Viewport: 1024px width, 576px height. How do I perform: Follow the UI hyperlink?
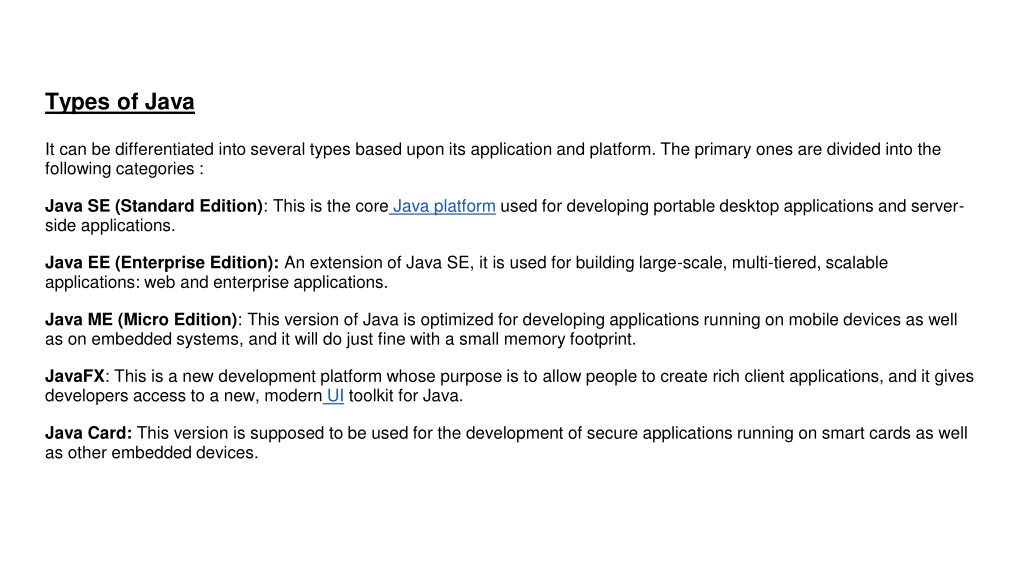pyautogui.click(x=335, y=396)
